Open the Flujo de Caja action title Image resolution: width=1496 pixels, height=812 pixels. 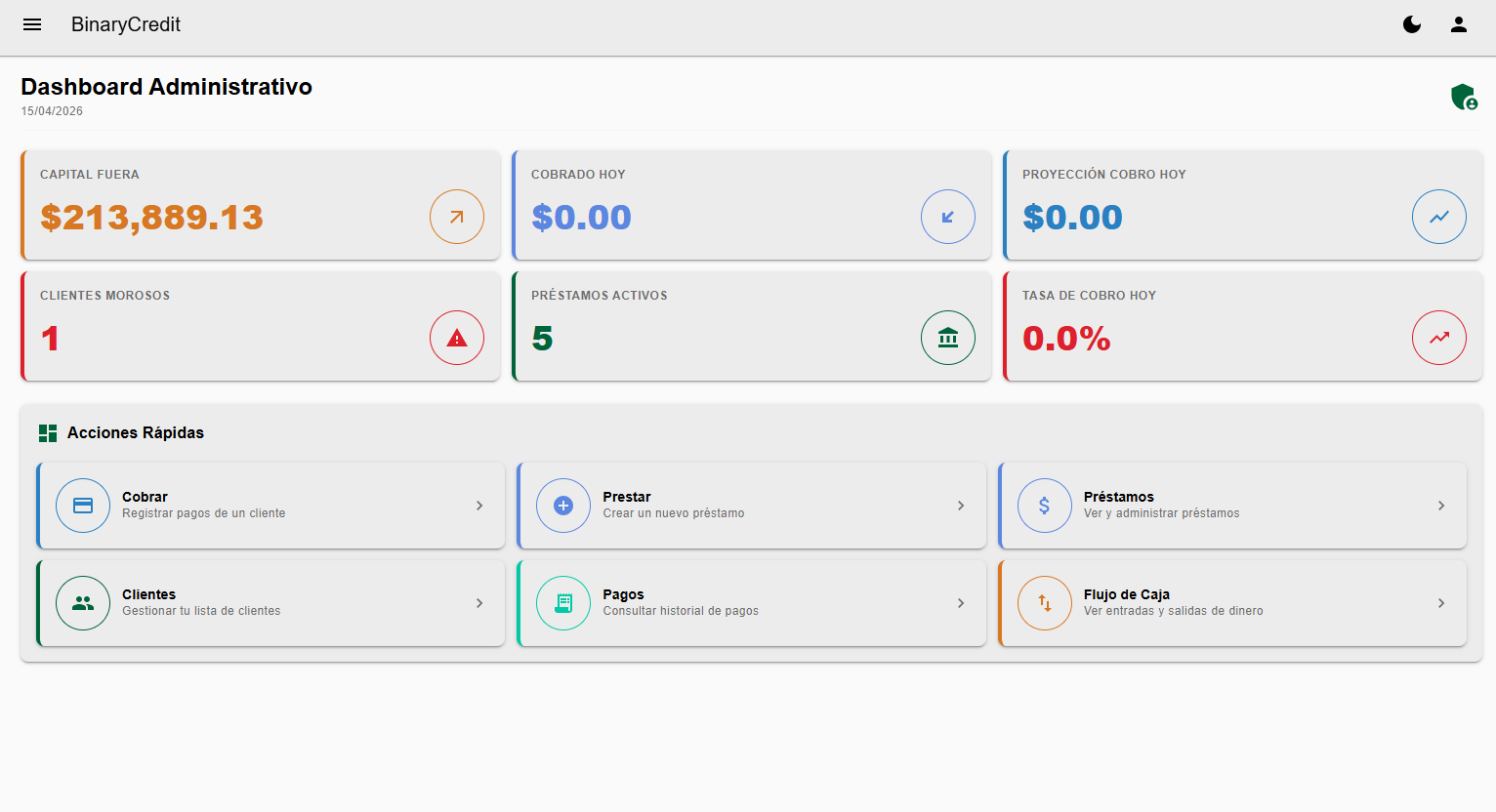pos(1127,594)
